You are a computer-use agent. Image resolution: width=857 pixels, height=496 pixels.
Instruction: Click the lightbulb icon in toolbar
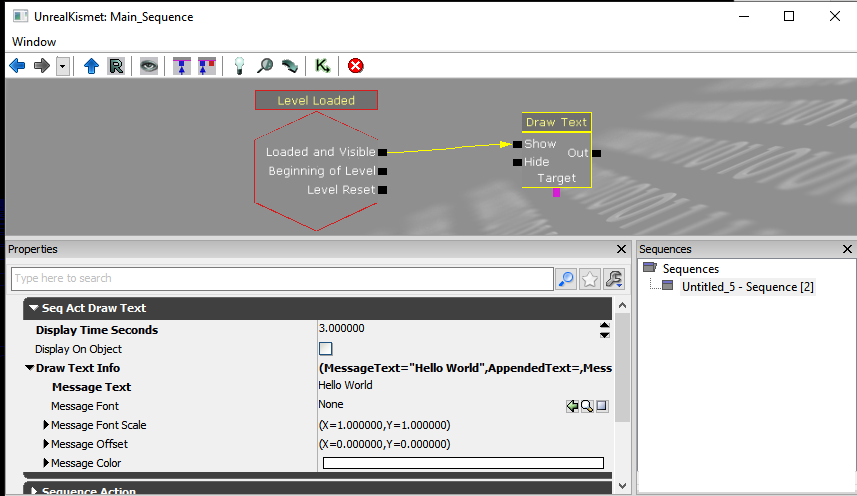[239, 66]
